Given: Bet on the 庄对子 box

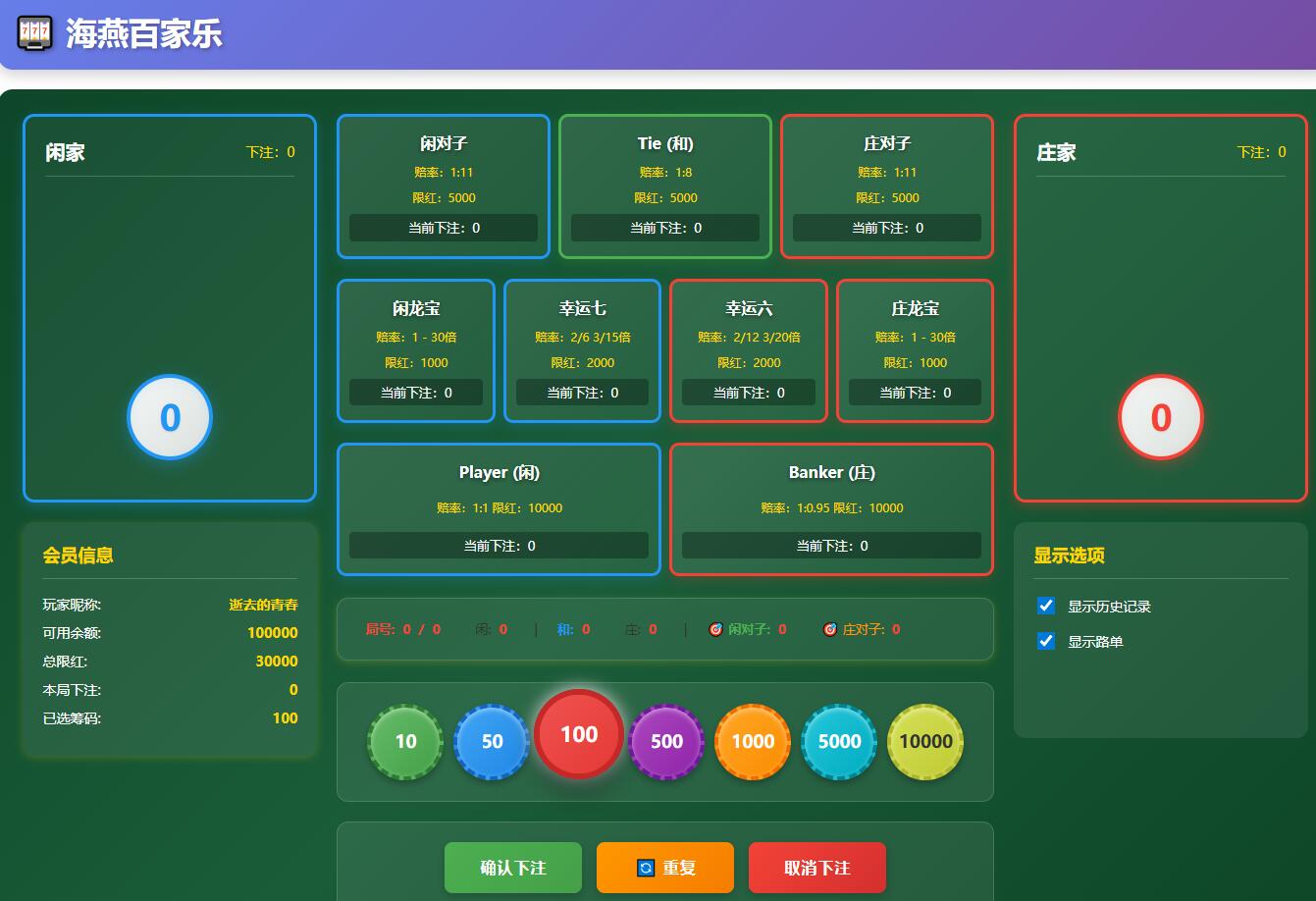Looking at the screenshot, I should point(887,185).
